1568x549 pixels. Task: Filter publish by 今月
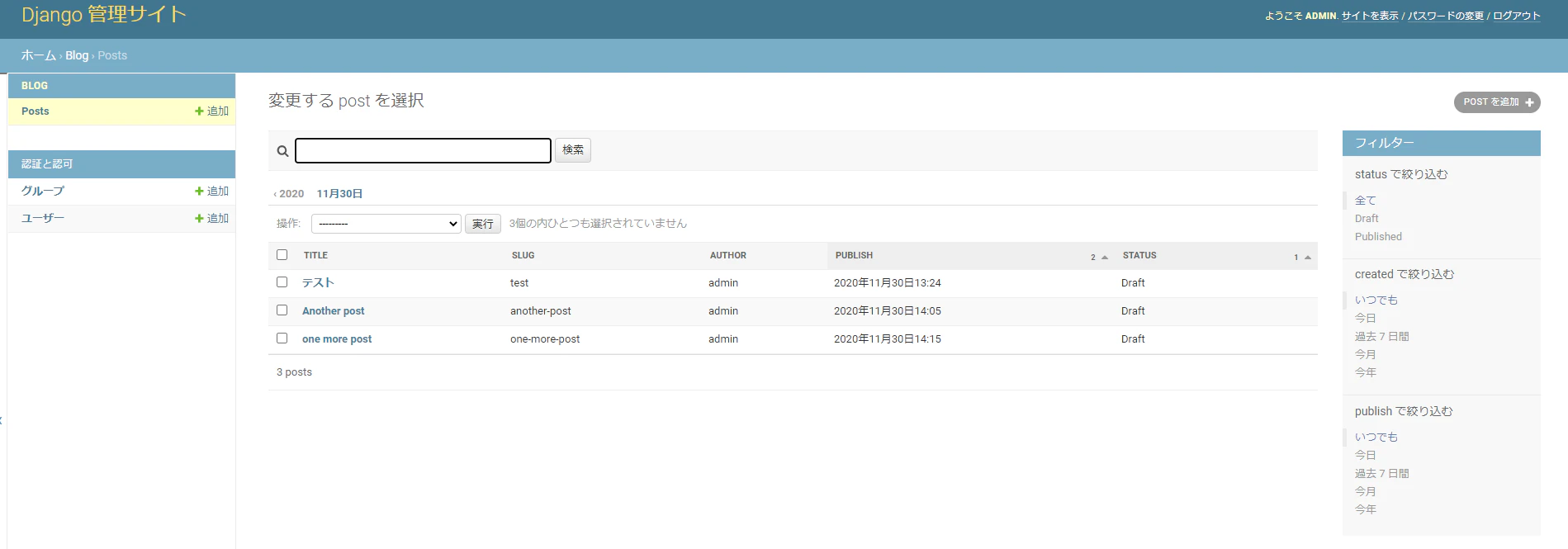point(1366,492)
